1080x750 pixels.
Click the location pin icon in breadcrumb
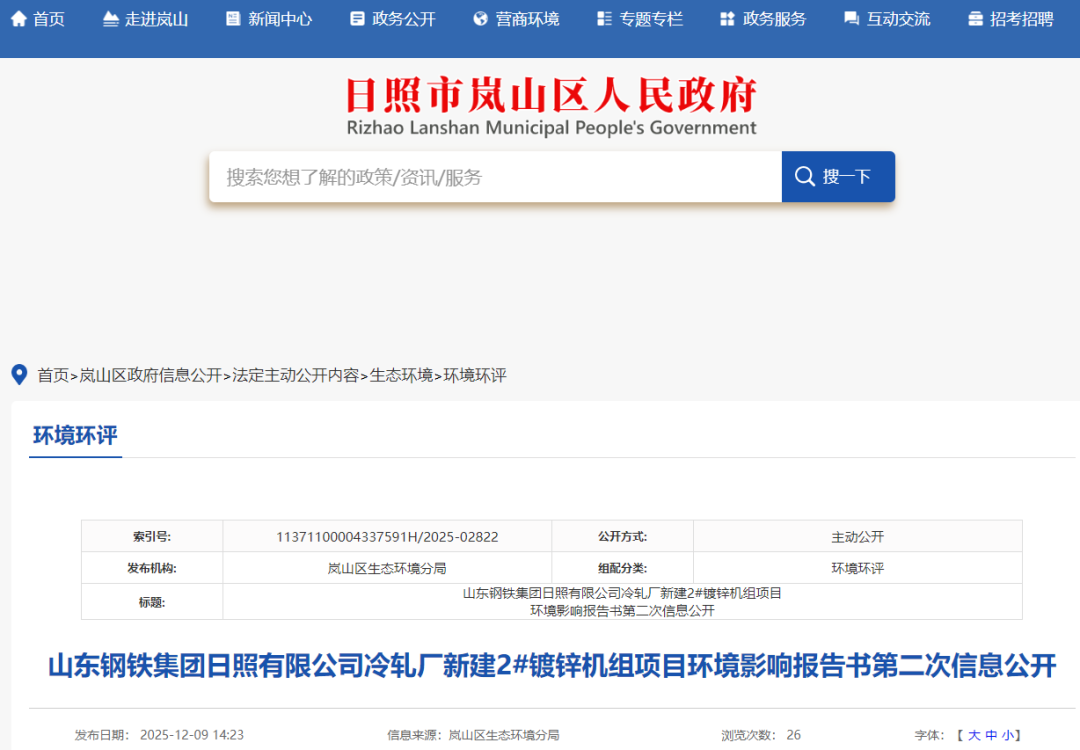[x=18, y=375]
